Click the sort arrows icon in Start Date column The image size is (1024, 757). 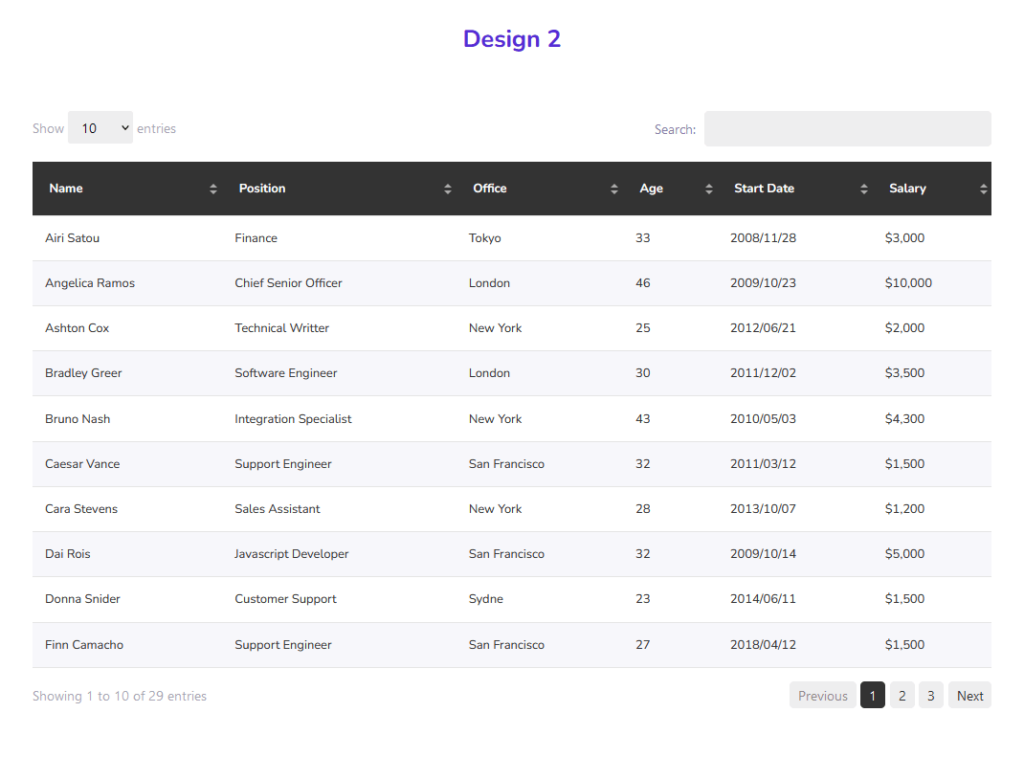coord(863,189)
